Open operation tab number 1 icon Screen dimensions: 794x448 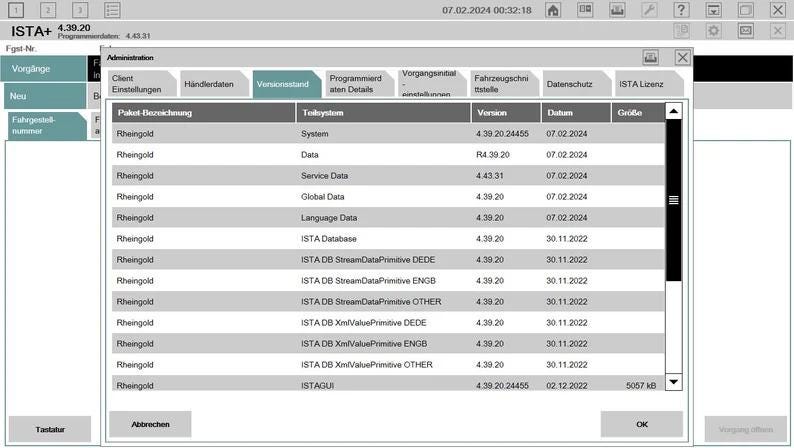(16, 10)
